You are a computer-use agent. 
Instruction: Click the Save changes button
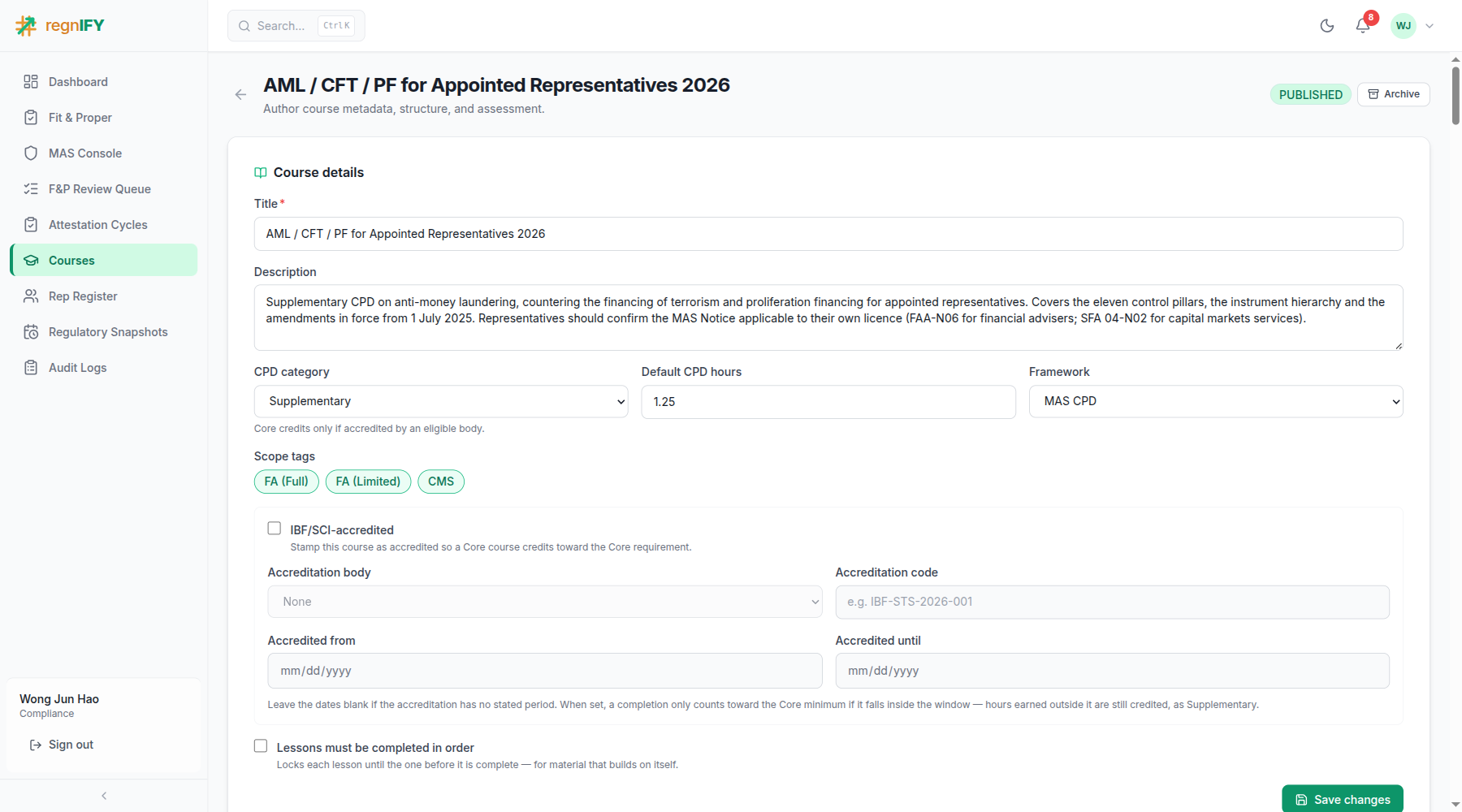pyautogui.click(x=1343, y=799)
